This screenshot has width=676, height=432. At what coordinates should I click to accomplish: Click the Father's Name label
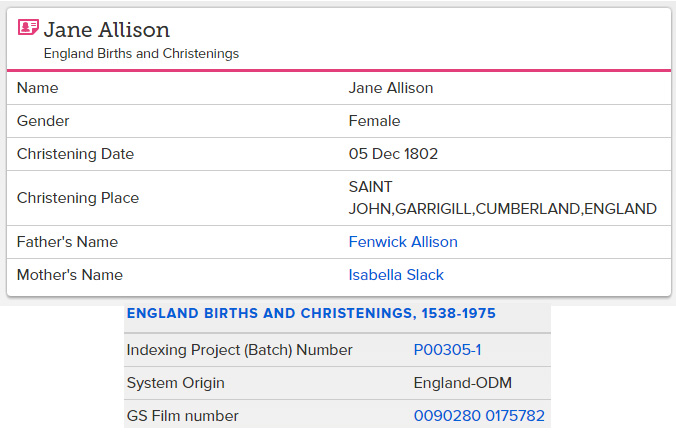tap(67, 242)
